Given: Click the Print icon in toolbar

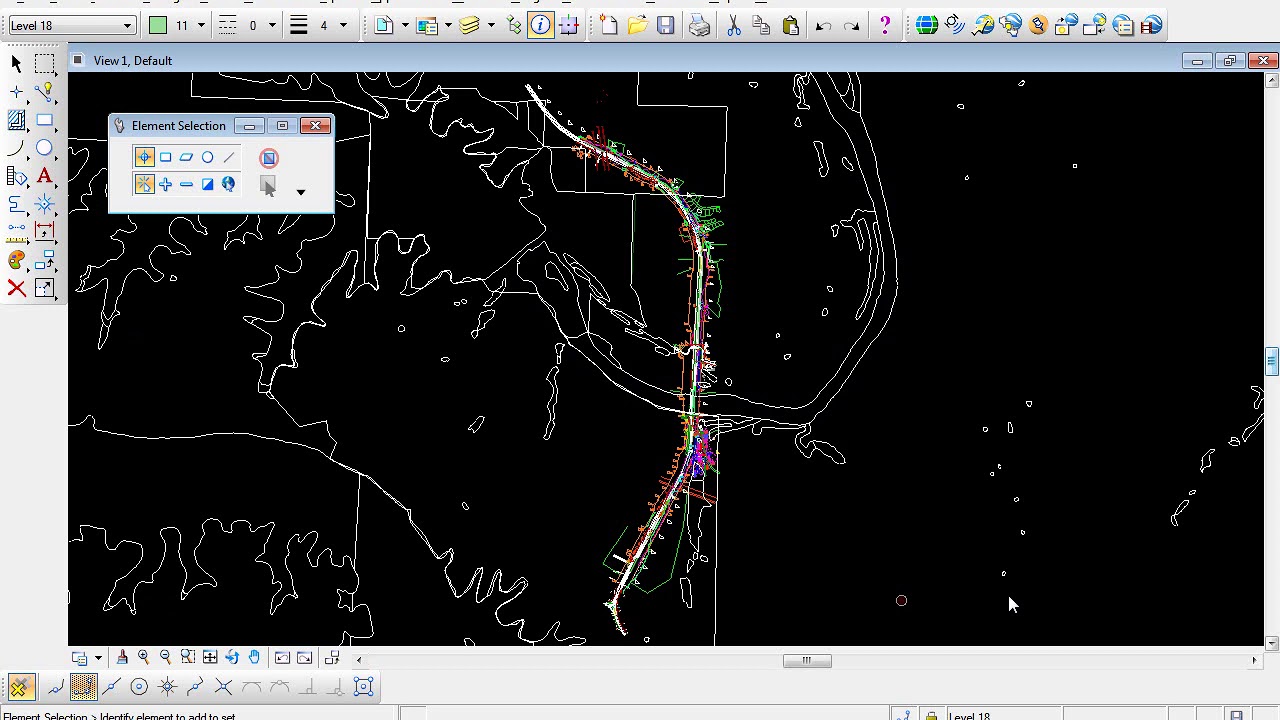Looking at the screenshot, I should pos(699,25).
